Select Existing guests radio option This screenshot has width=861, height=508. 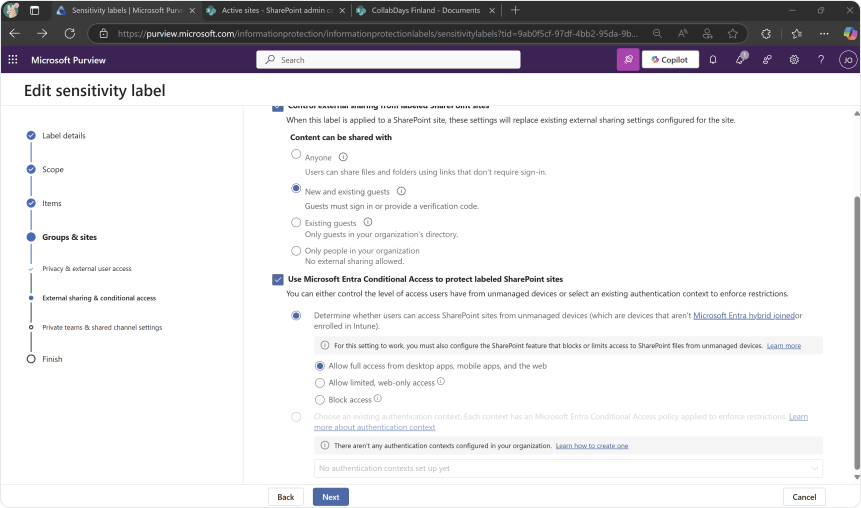(x=296, y=222)
